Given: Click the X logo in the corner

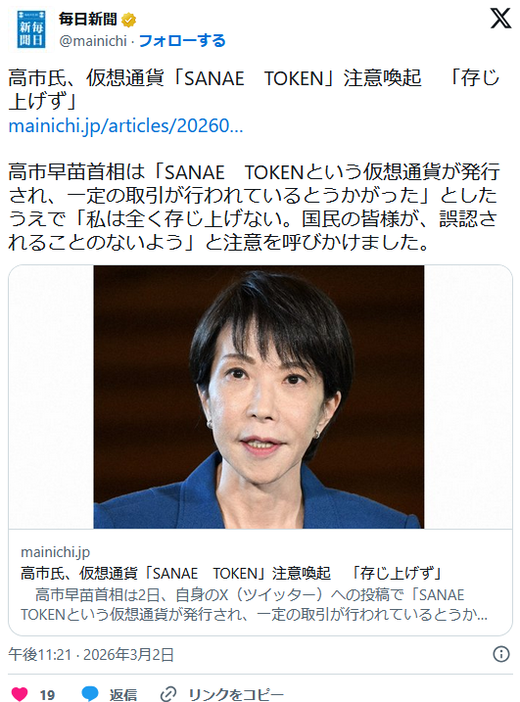Looking at the screenshot, I should 500,18.
